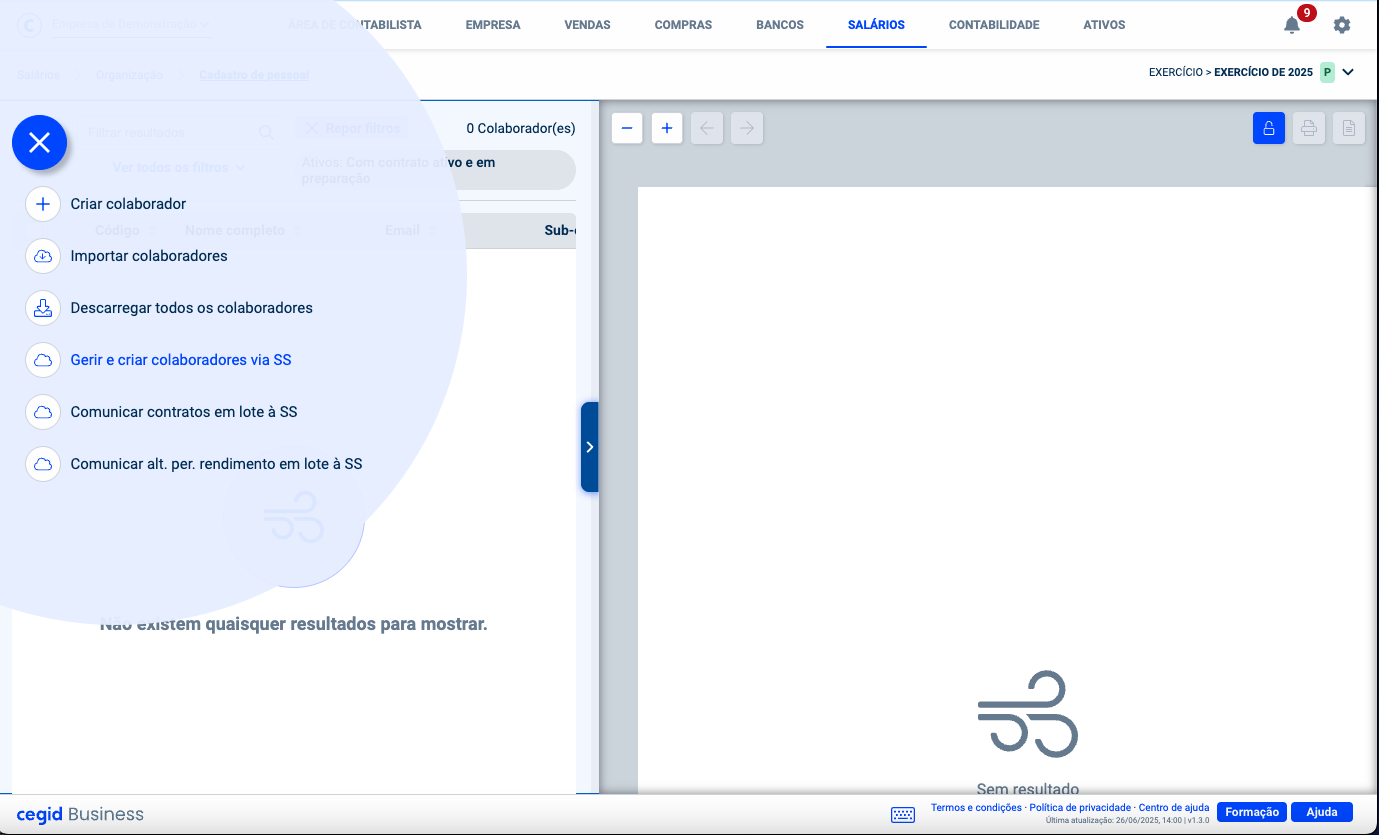Open the Área de Contabilista tab
The image size is (1379, 835).
tap(355, 25)
